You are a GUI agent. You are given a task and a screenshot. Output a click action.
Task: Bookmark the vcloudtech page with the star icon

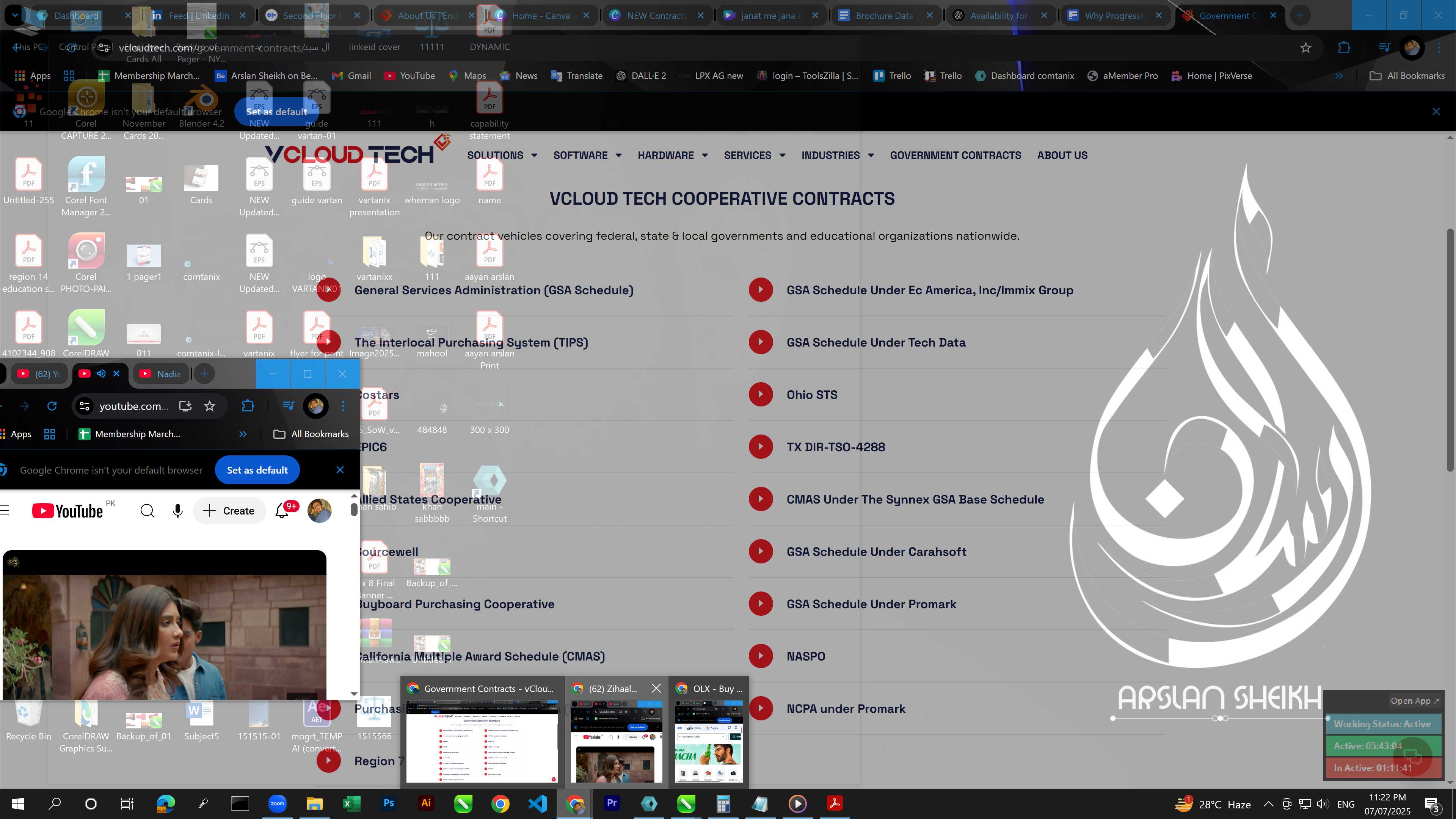pyautogui.click(x=1305, y=48)
